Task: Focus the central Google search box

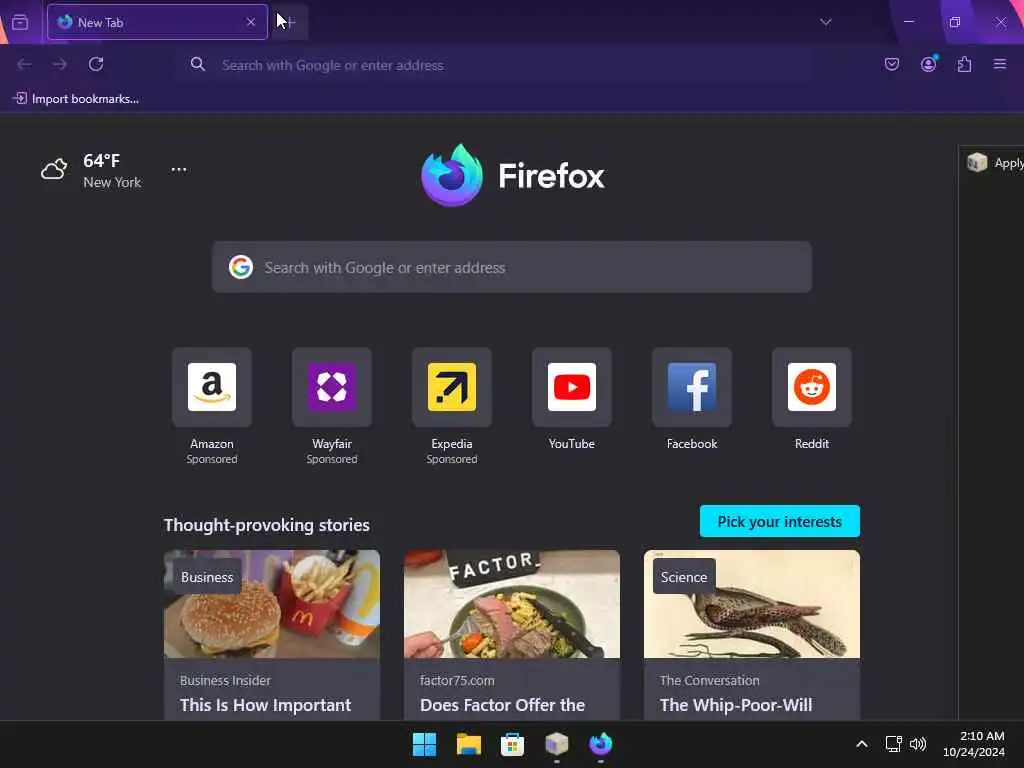Action: click(x=512, y=267)
